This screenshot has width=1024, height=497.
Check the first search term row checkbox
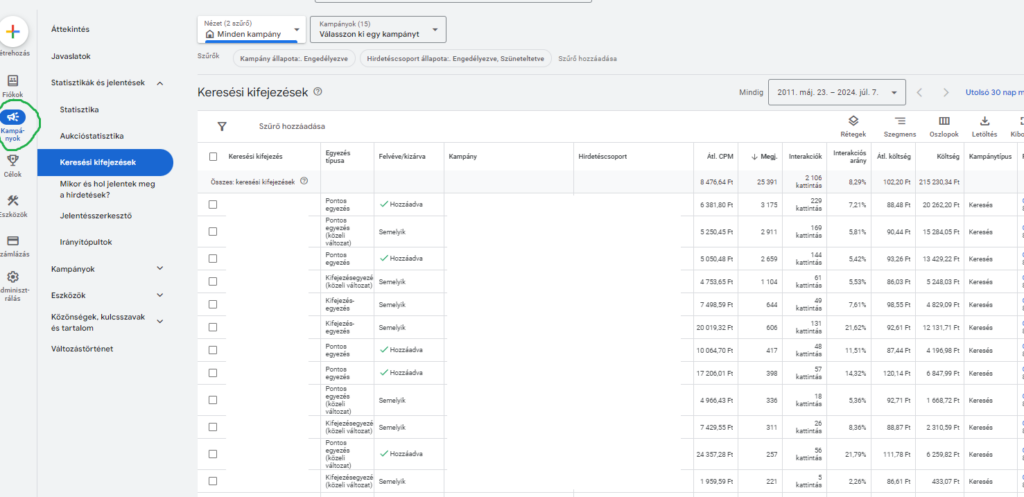point(213,204)
